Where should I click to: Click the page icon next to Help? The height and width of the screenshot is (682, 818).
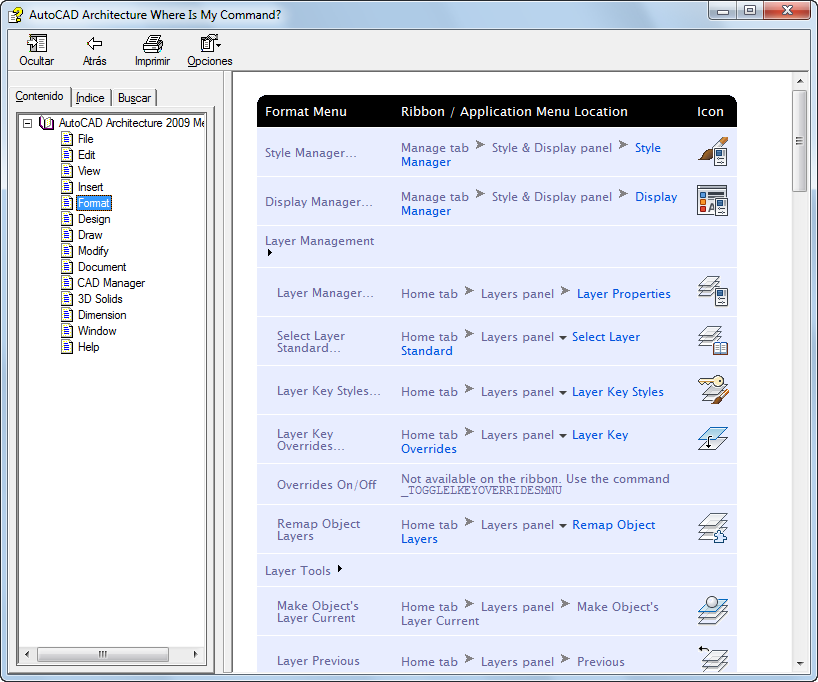[x=67, y=347]
